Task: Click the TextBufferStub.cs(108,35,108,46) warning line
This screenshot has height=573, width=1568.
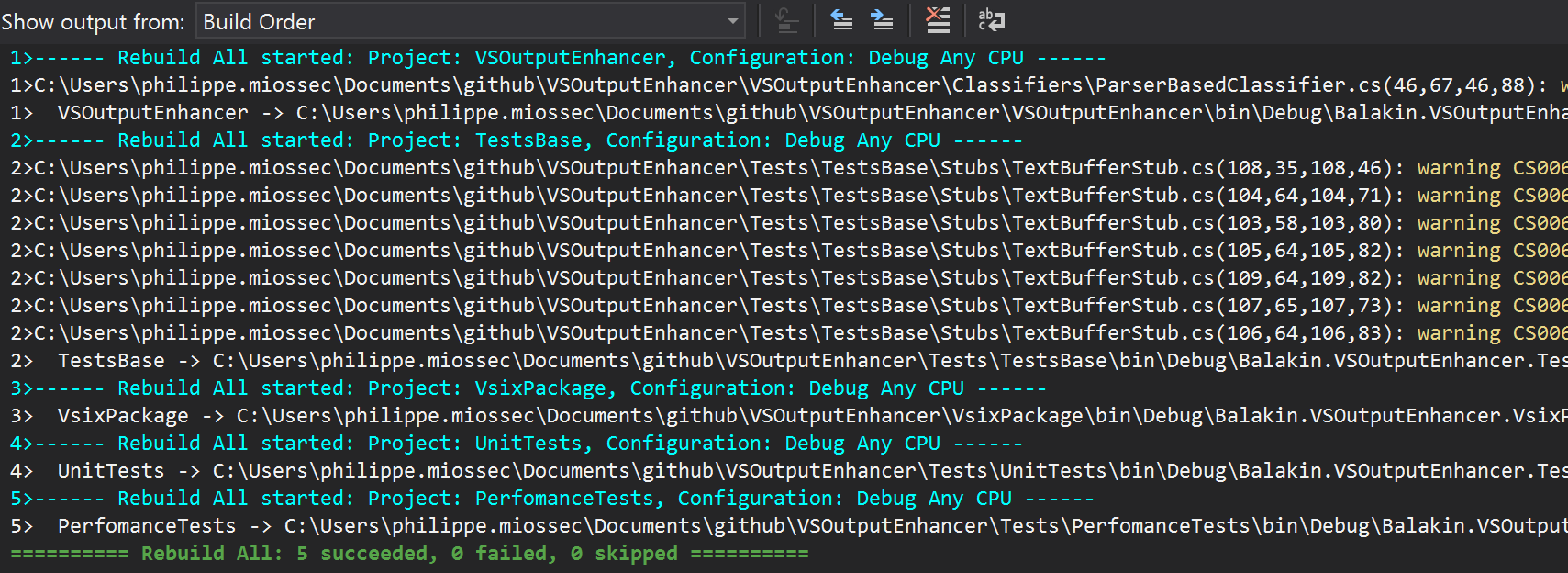Action: click(788, 168)
